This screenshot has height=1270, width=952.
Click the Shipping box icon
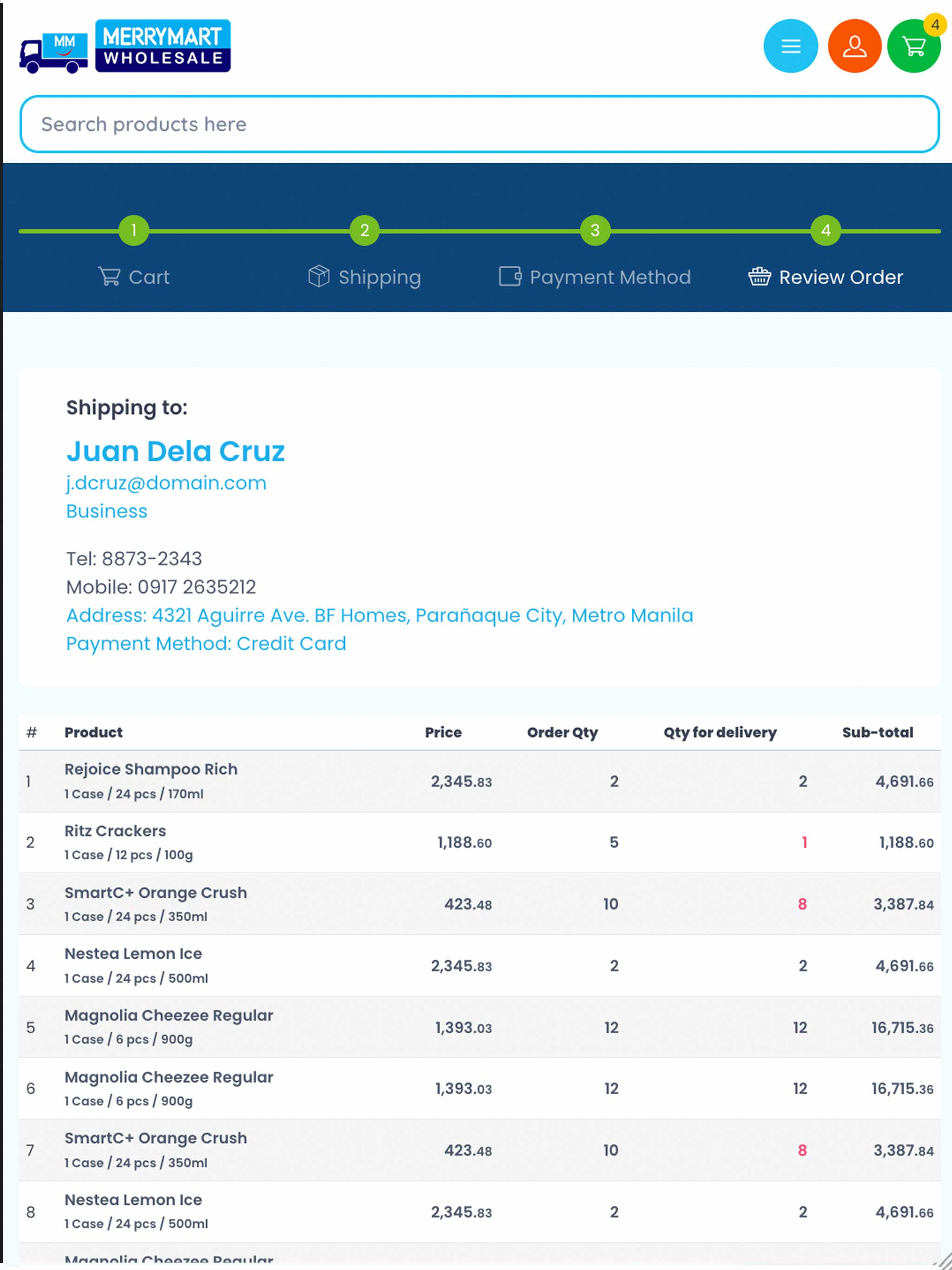(x=319, y=277)
